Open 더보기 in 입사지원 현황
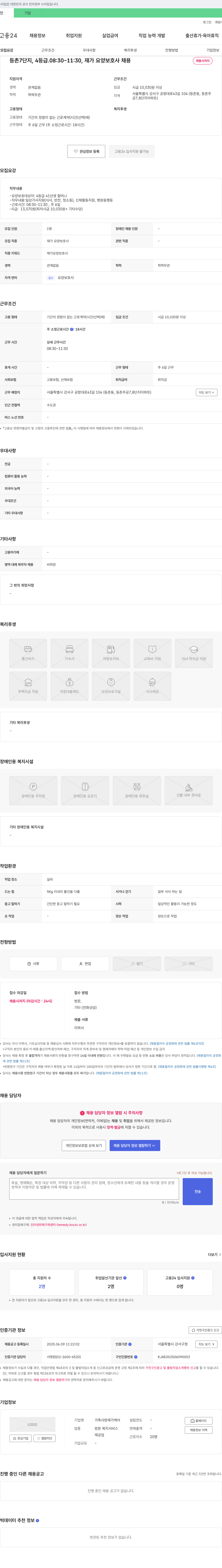Viewport: 222px width, 1568px height. (x=214, y=1255)
